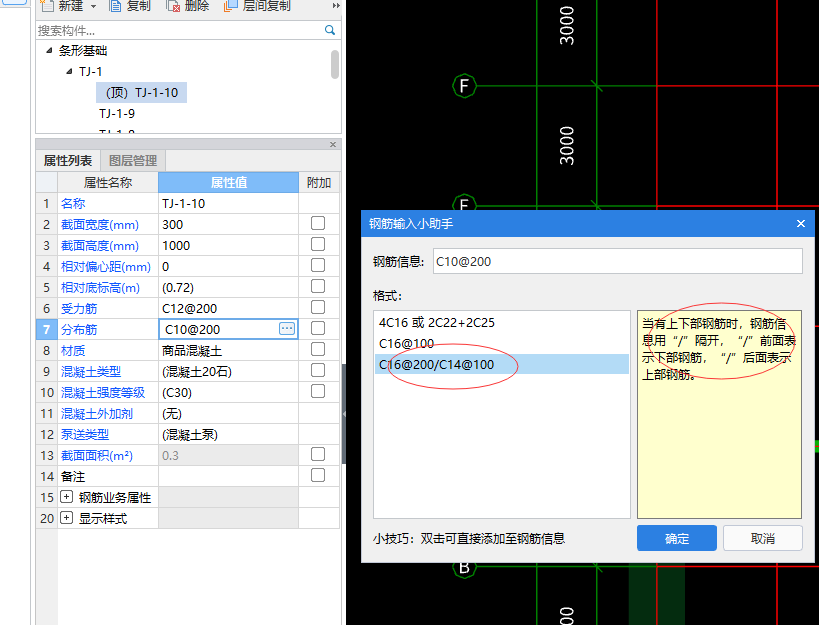Image resolution: width=819 pixels, height=625 pixels.
Task: Close the 钢筋输入小助手 dialog
Action: pos(801,223)
